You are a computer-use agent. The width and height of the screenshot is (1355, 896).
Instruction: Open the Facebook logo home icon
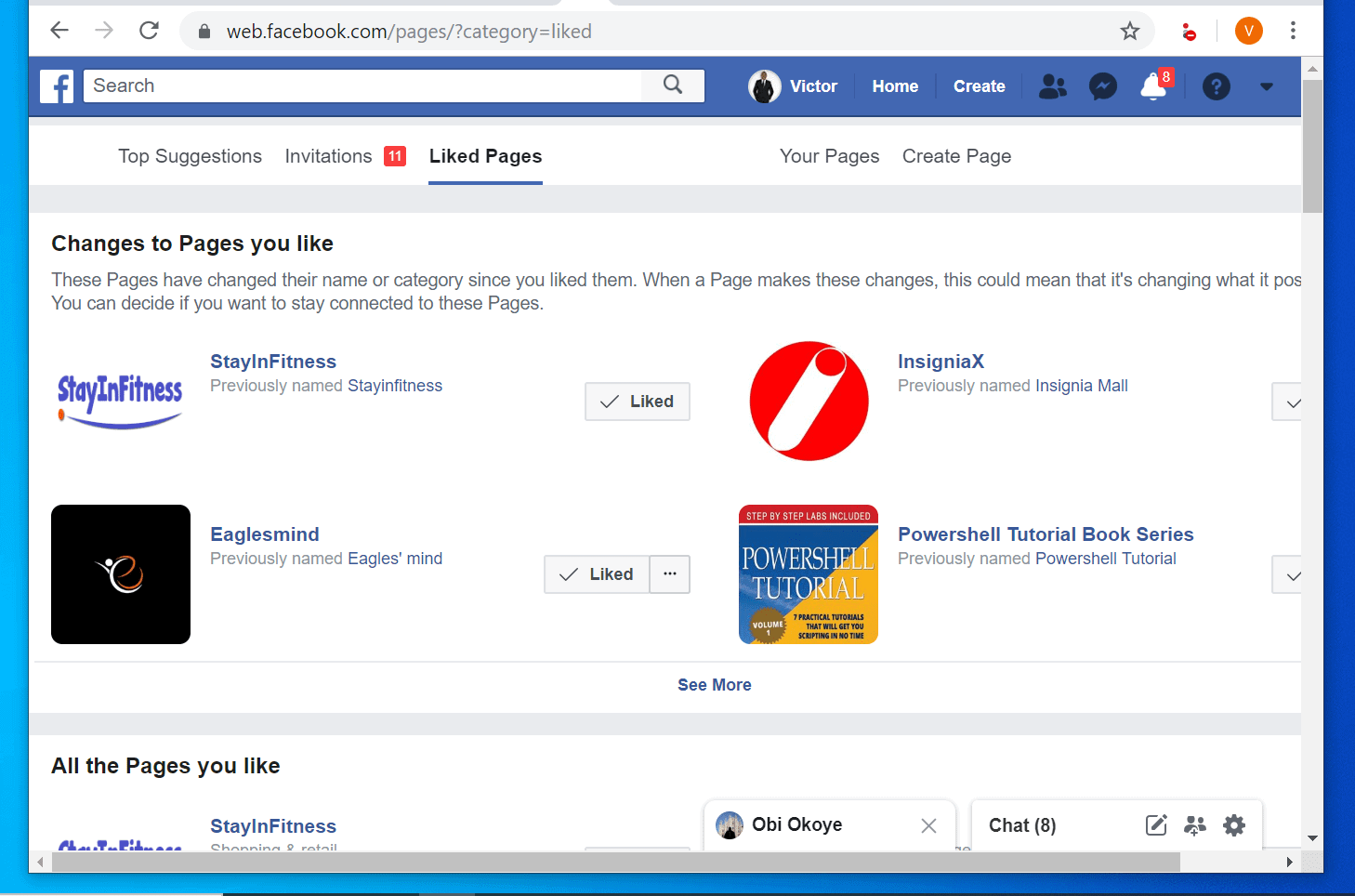(x=57, y=86)
